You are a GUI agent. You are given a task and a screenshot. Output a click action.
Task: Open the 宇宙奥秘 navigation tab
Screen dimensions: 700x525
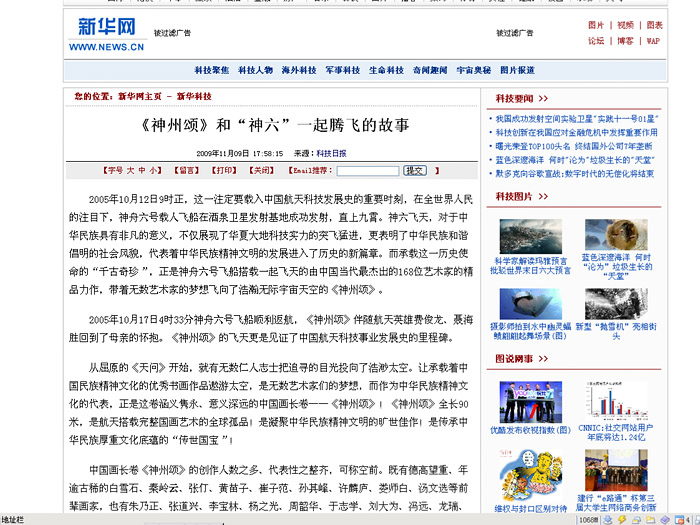(x=474, y=70)
